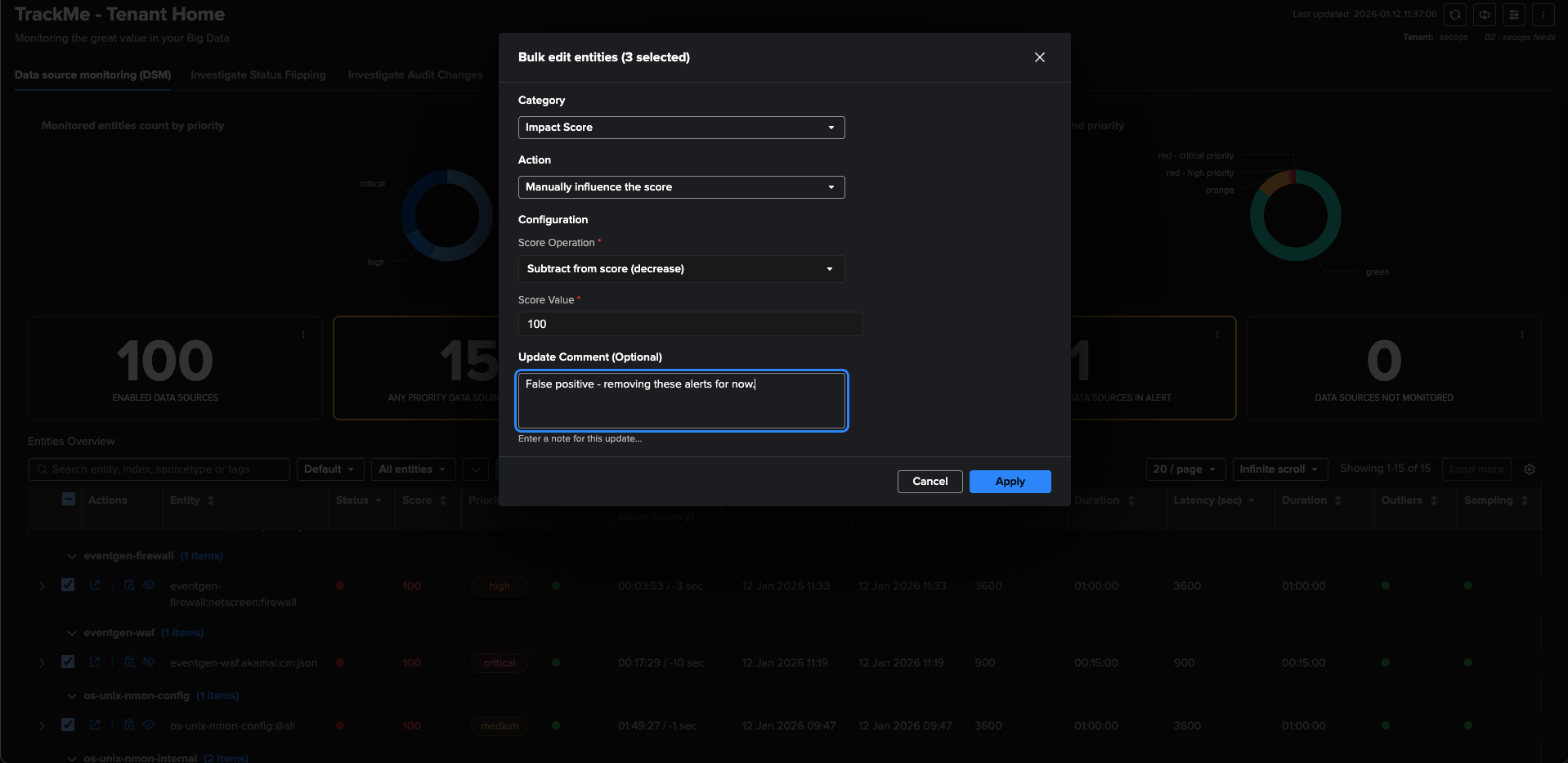Expand the Score Operation dropdown
Image resolution: width=1568 pixels, height=763 pixels.
[681, 269]
